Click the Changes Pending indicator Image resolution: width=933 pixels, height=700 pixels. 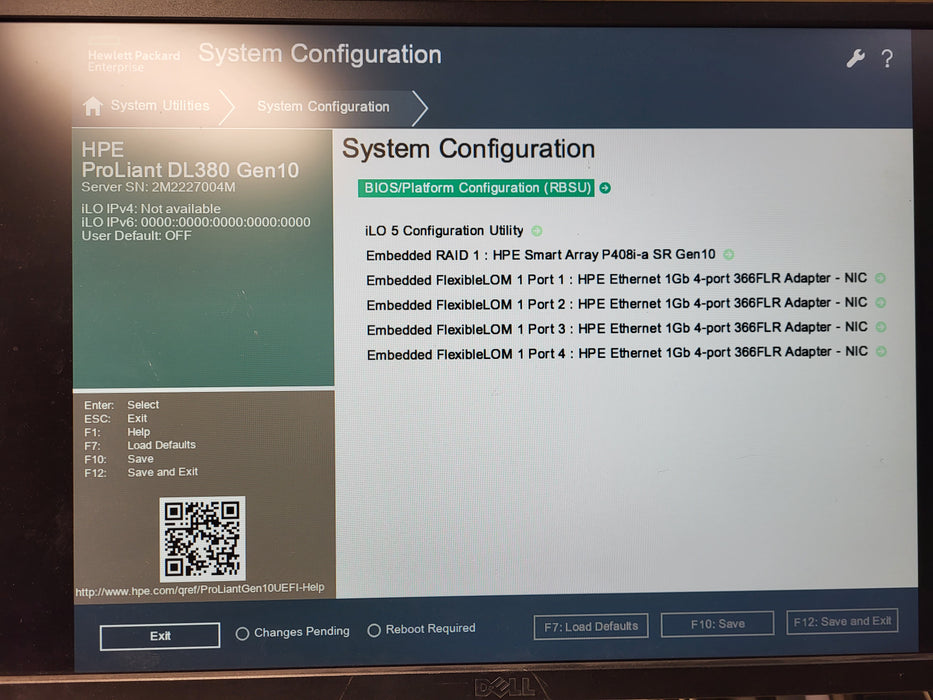click(293, 632)
